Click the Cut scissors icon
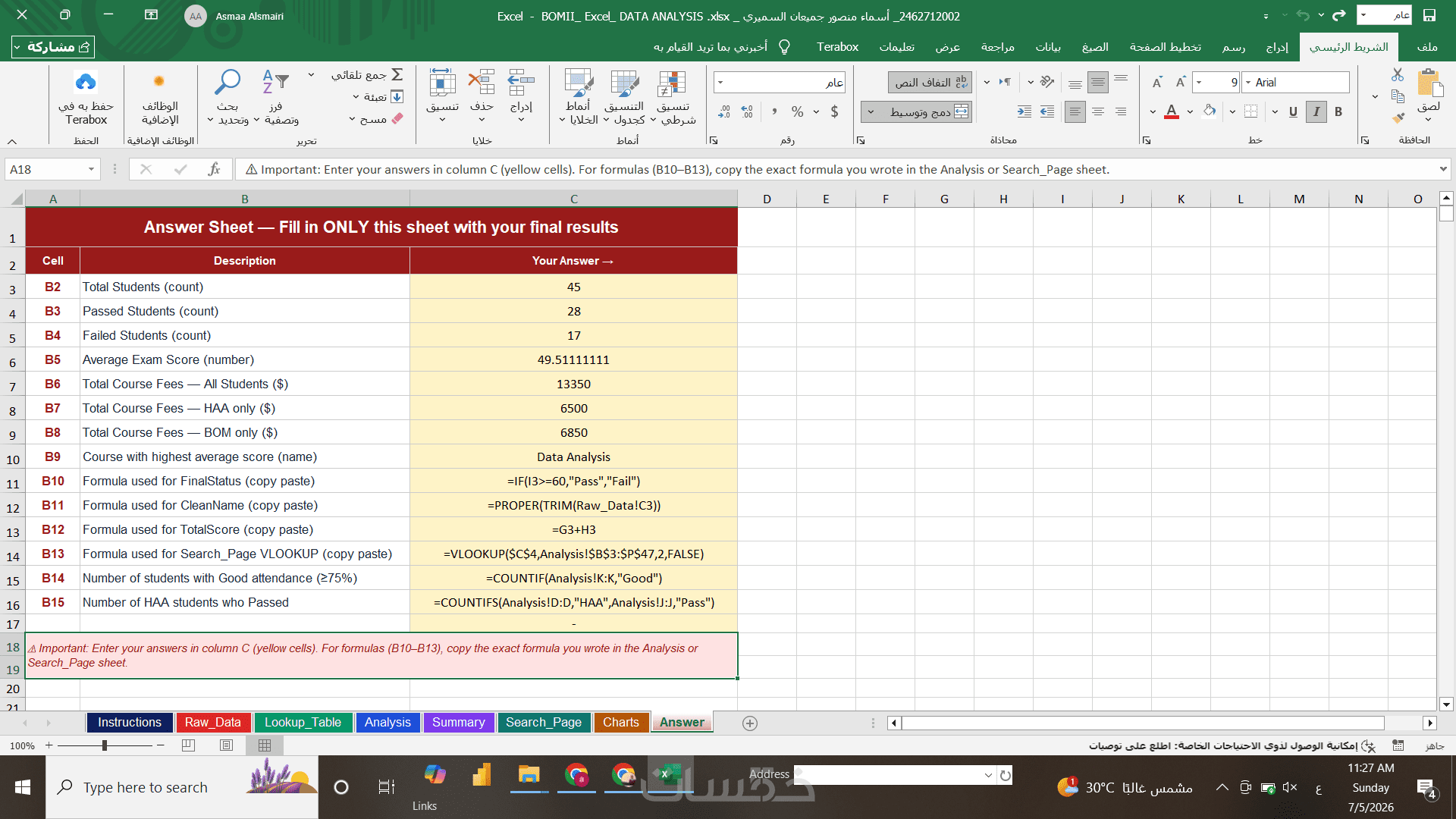The width and height of the screenshot is (1456, 819). tap(1398, 74)
